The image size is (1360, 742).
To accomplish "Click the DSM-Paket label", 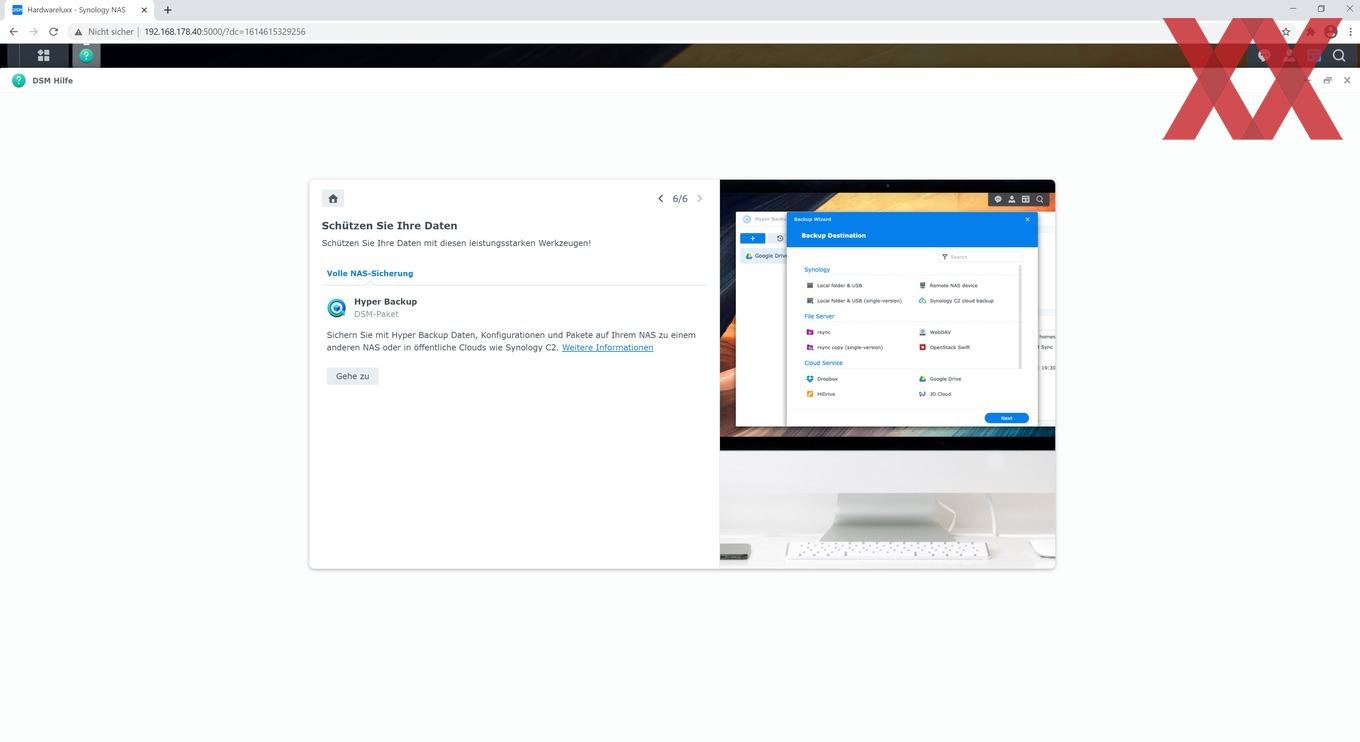I will [377, 314].
